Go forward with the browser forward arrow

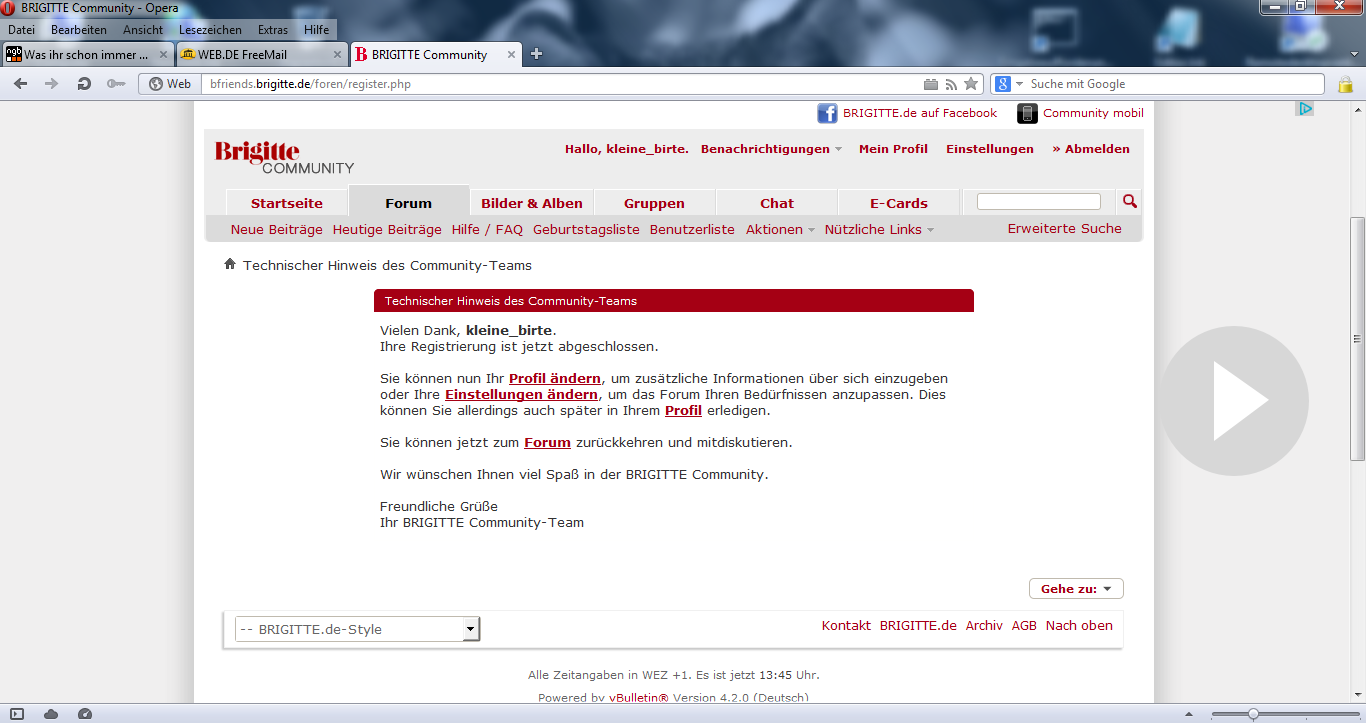point(52,84)
